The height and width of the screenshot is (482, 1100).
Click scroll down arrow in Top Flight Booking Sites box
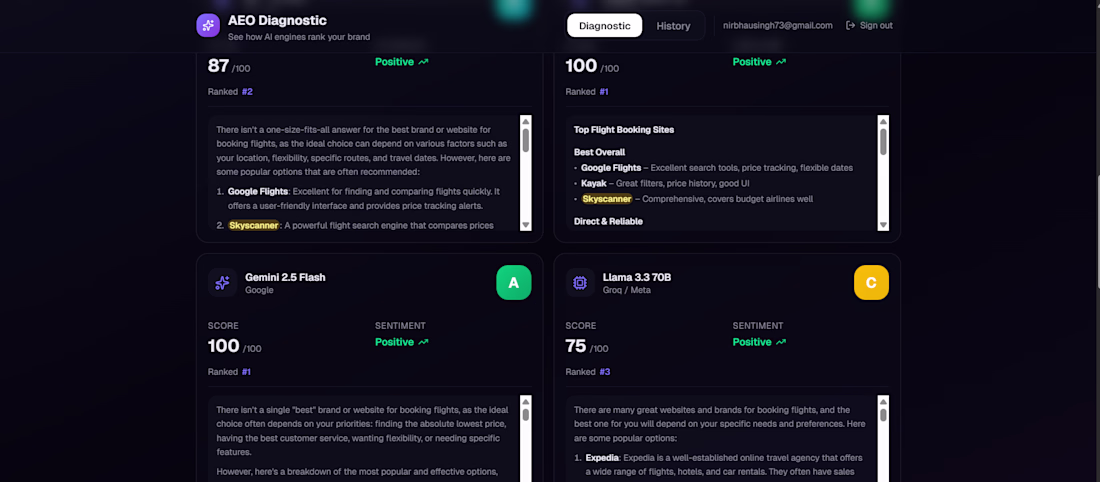tap(883, 225)
